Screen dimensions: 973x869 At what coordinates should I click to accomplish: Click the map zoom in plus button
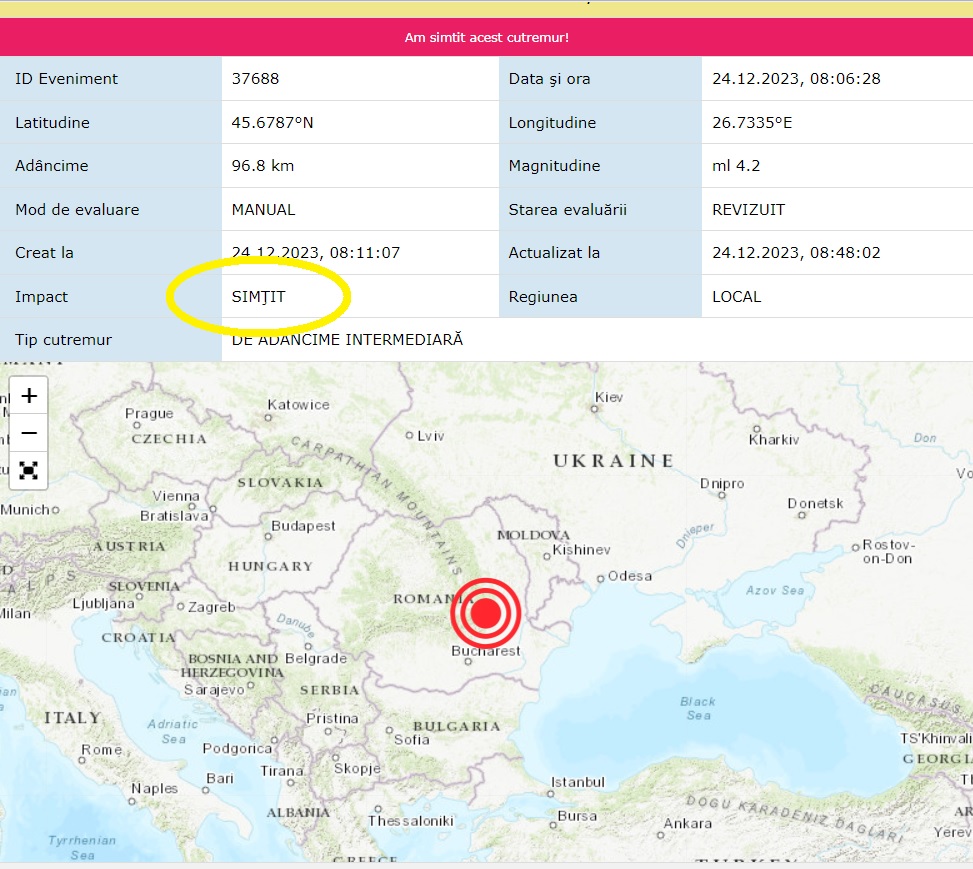click(29, 395)
